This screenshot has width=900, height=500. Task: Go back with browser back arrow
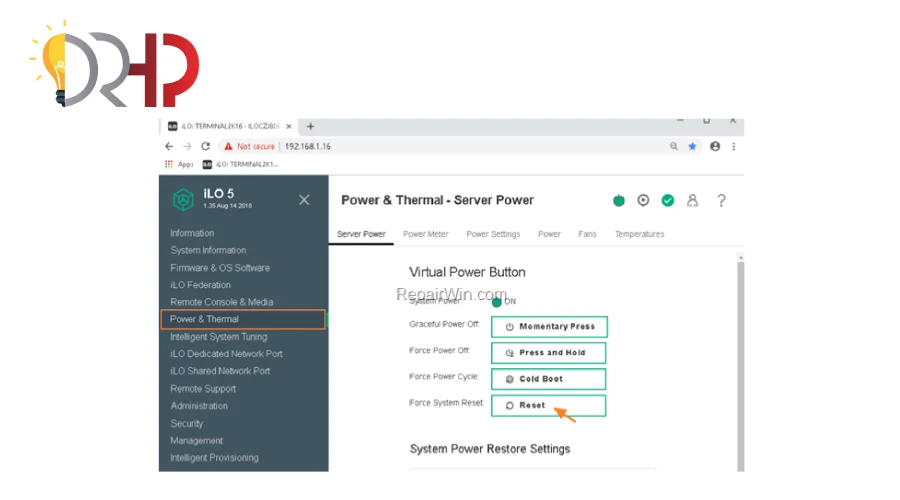pyautogui.click(x=169, y=146)
